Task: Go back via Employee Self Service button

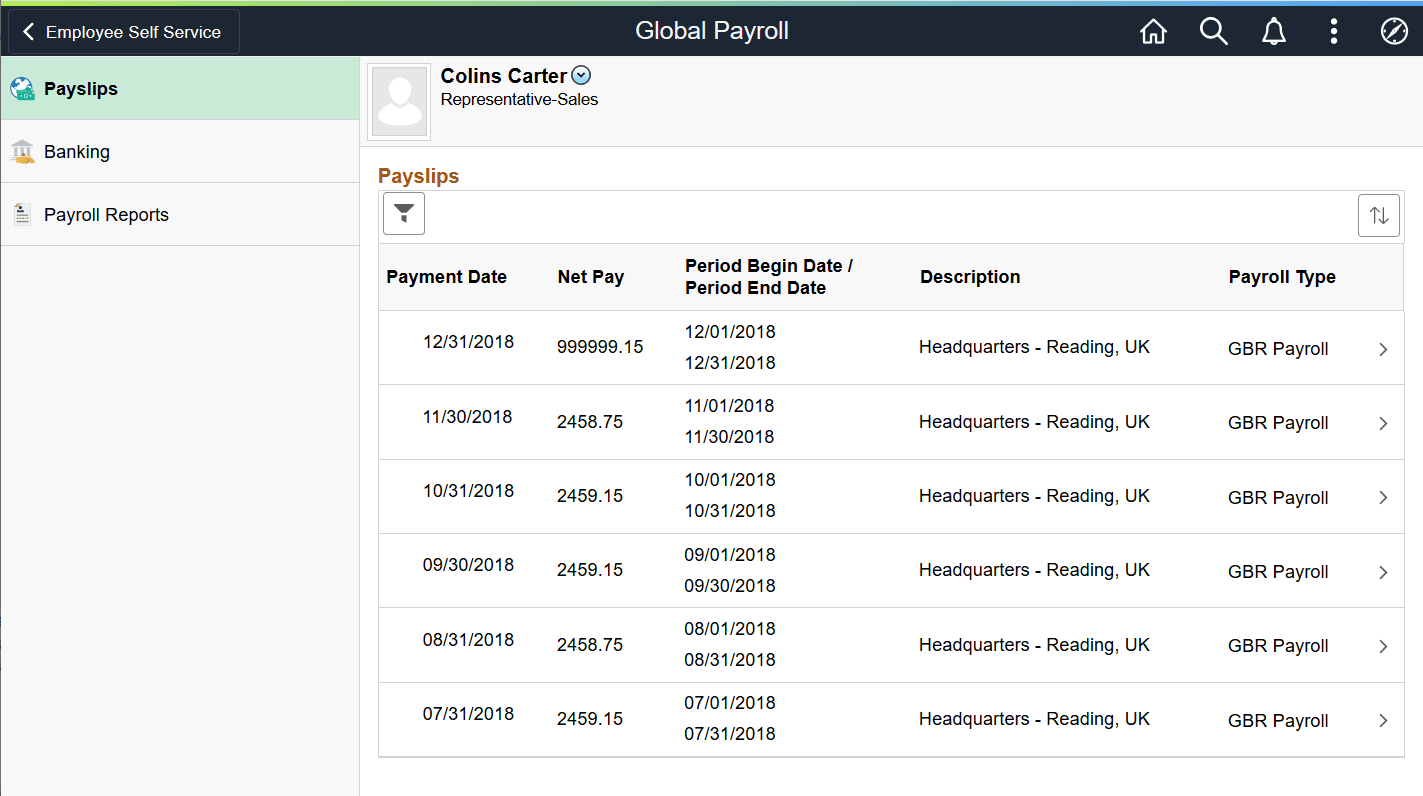Action: click(x=122, y=31)
